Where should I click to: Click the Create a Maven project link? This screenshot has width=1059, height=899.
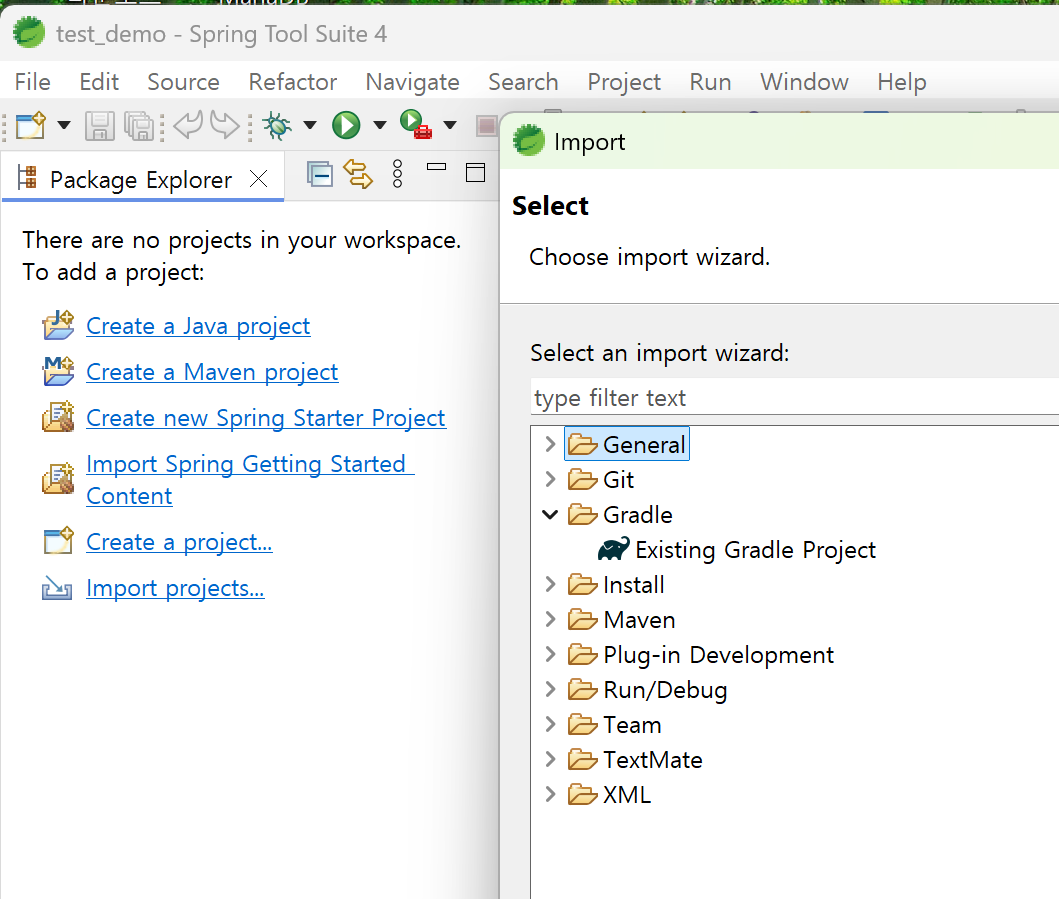pyautogui.click(x=212, y=372)
